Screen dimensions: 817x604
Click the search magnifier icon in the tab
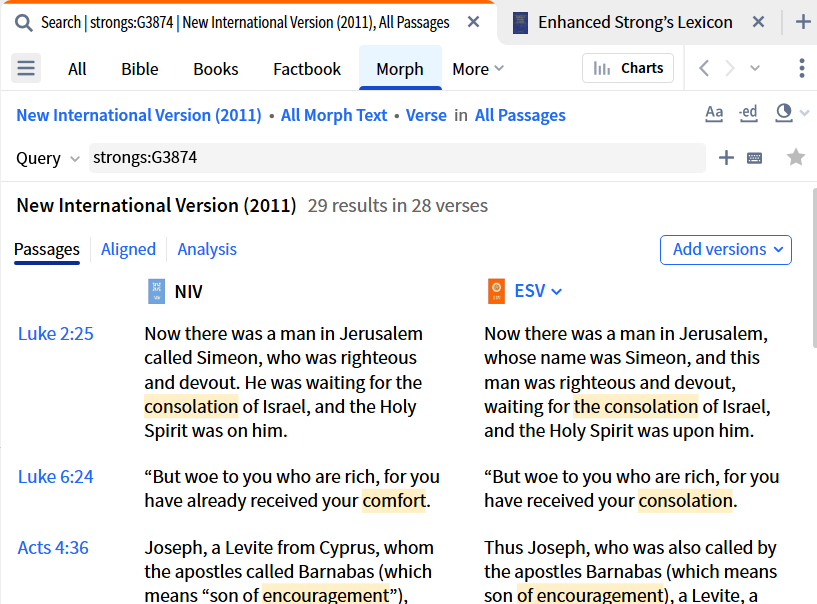point(23,23)
